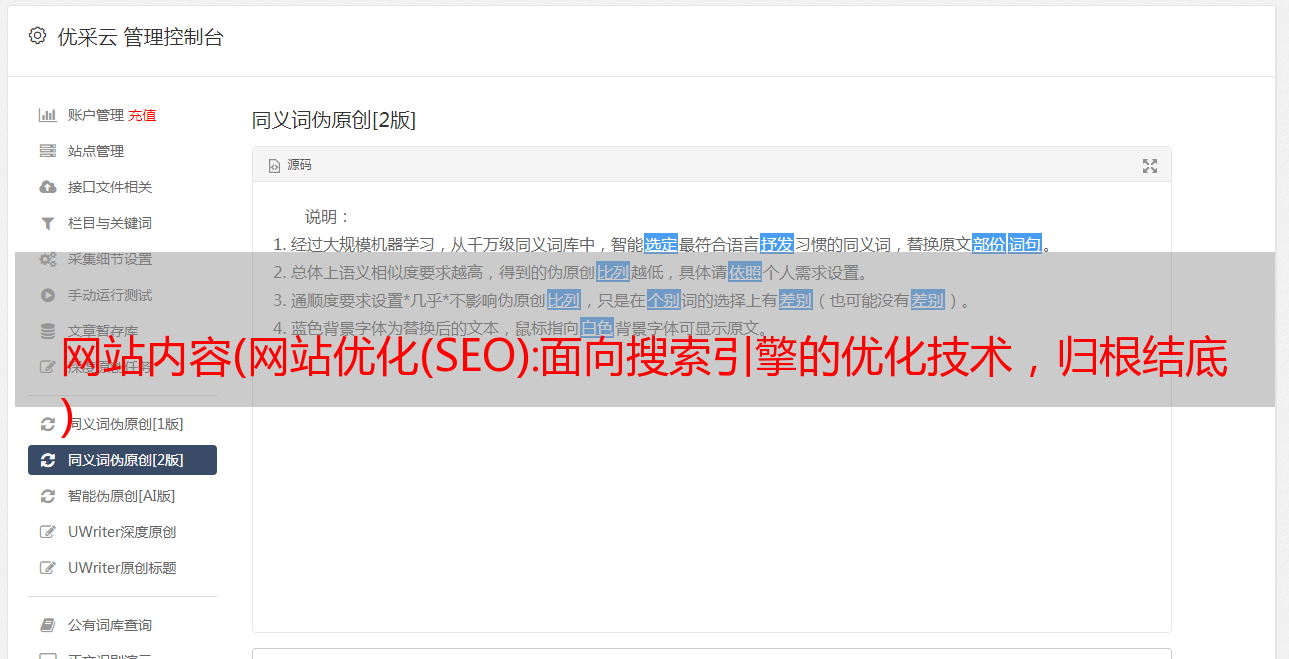The width and height of the screenshot is (1289, 659).
Task: Open the 账户管理 menu item
Action: 96,115
